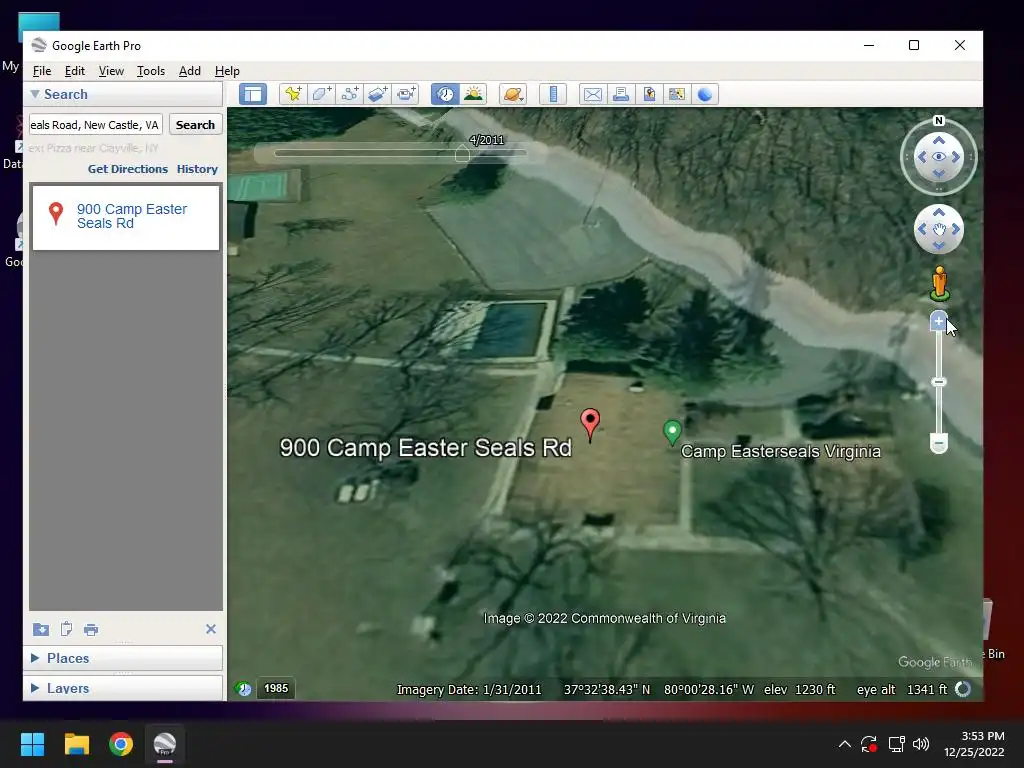Click Google Earth Pro taskbar icon
This screenshot has height=768, width=1024.
point(165,744)
